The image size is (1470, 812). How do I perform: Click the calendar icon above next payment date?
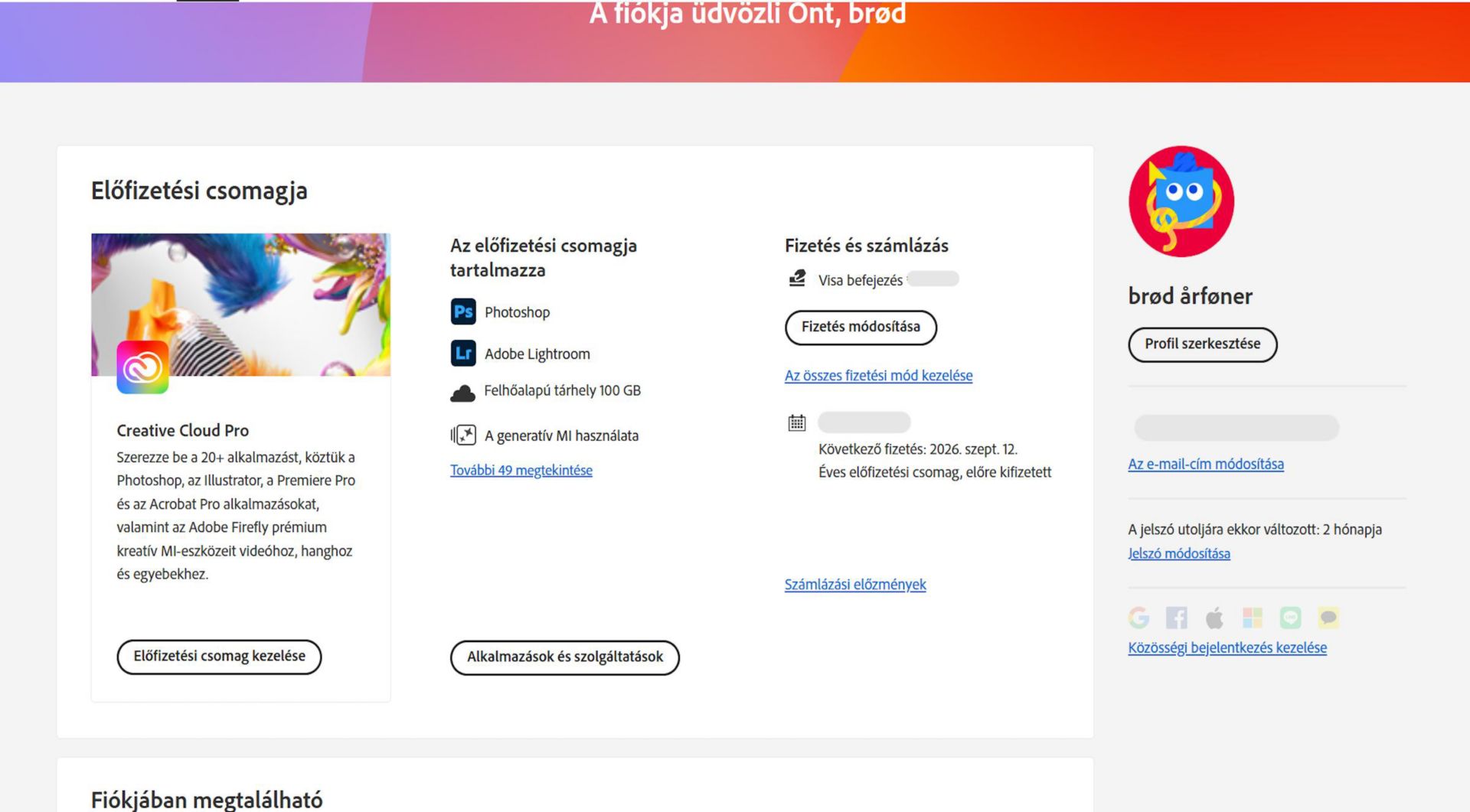pyautogui.click(x=797, y=422)
